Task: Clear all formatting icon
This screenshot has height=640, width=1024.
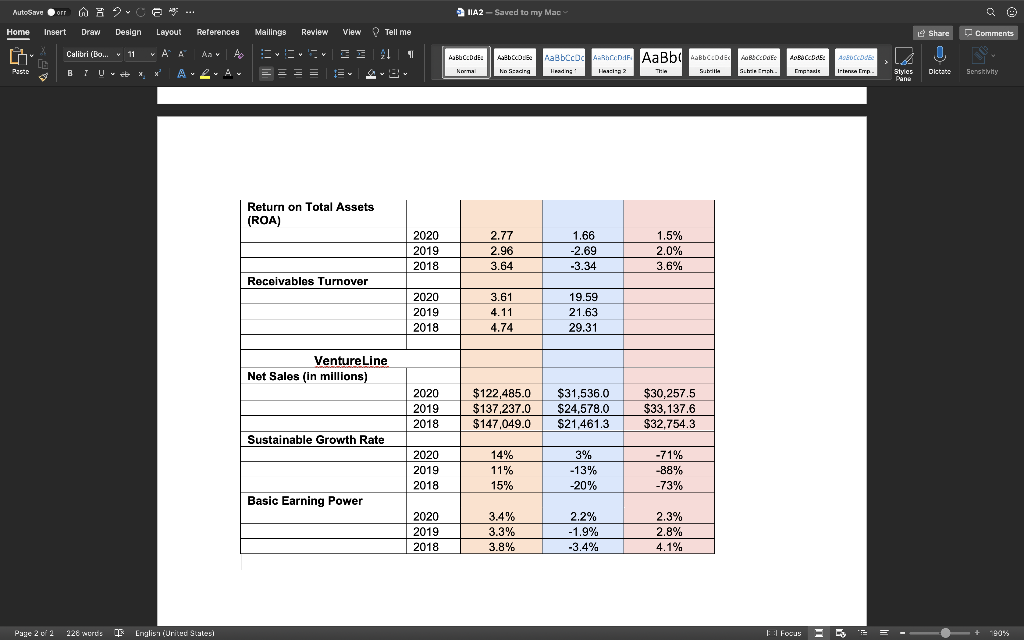Action: (239, 54)
